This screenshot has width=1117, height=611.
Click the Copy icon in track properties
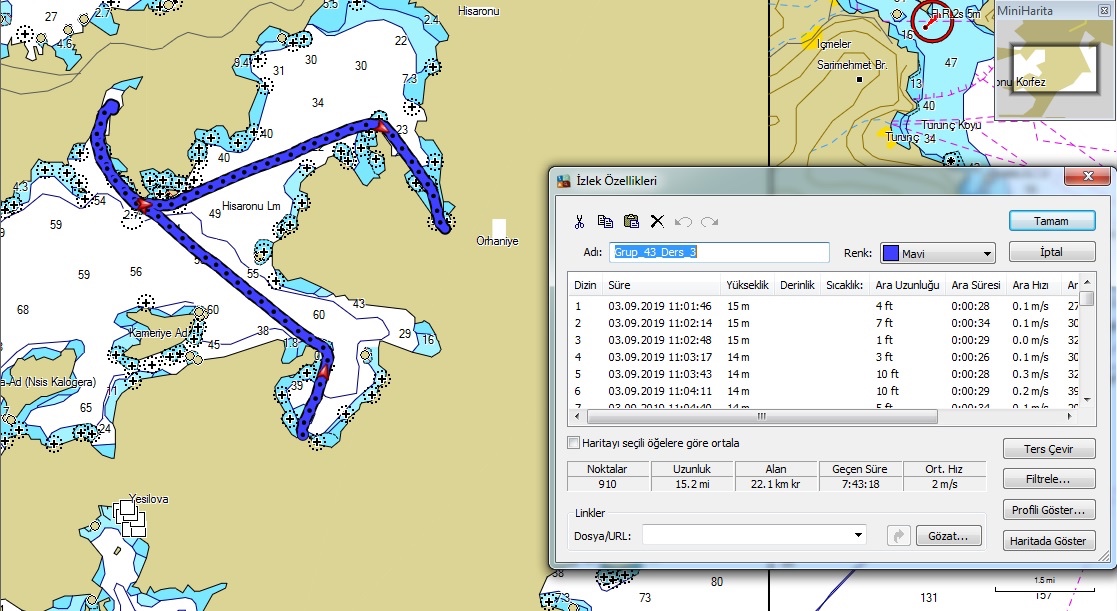606,221
